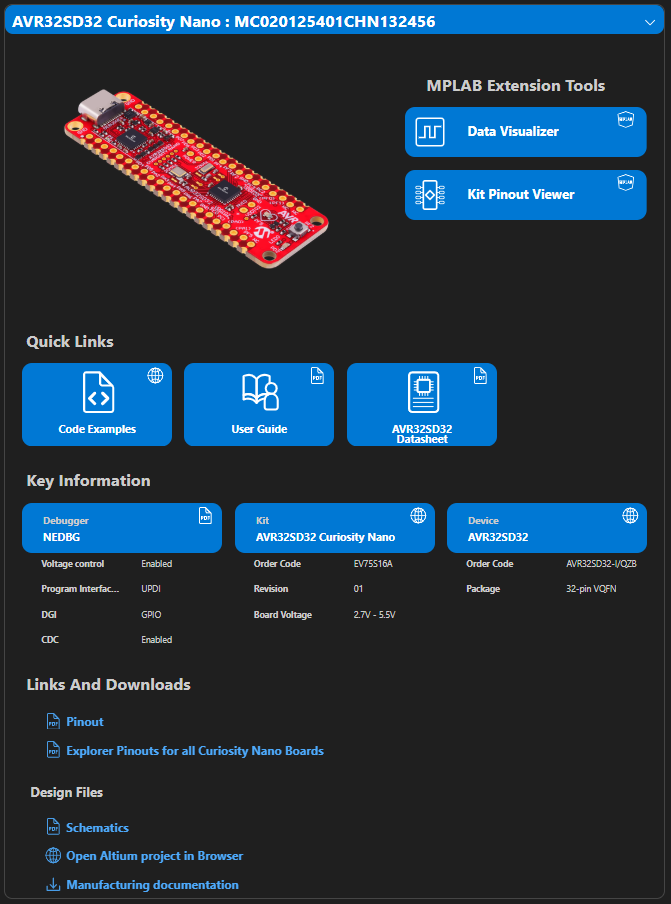Click the Enabled value next to CDC

point(157,640)
